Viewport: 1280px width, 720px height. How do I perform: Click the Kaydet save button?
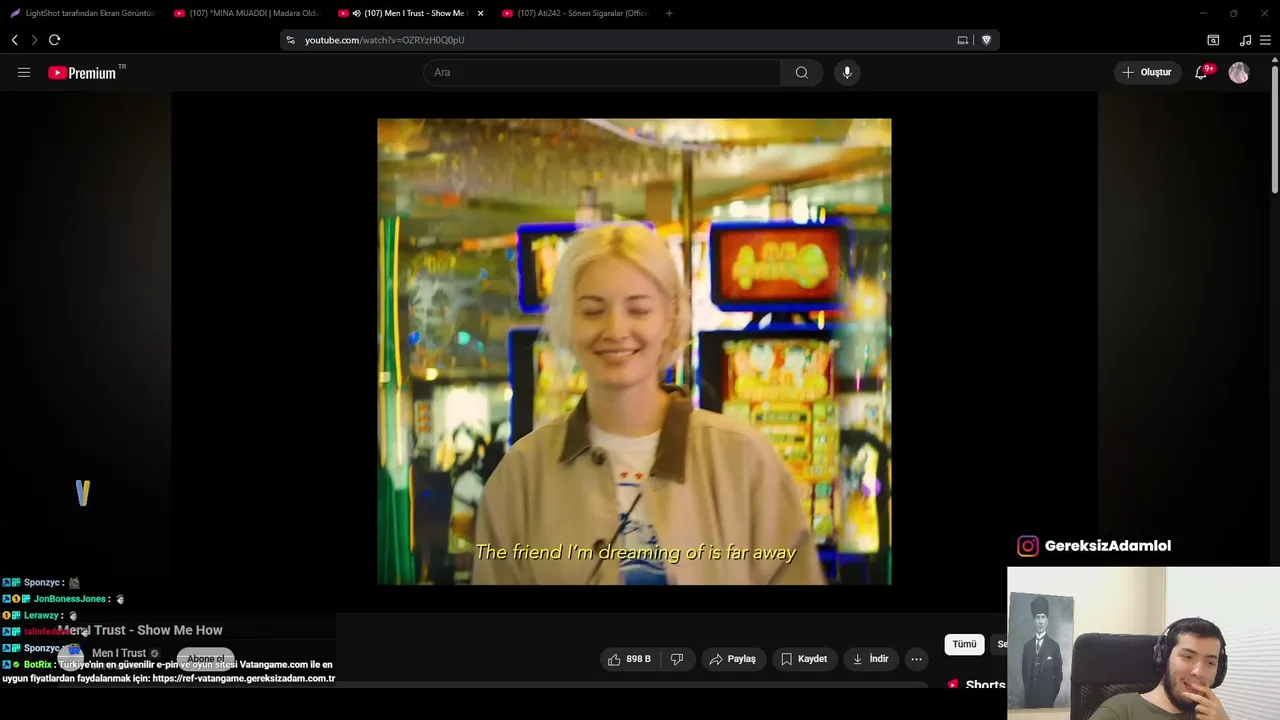[804, 659]
